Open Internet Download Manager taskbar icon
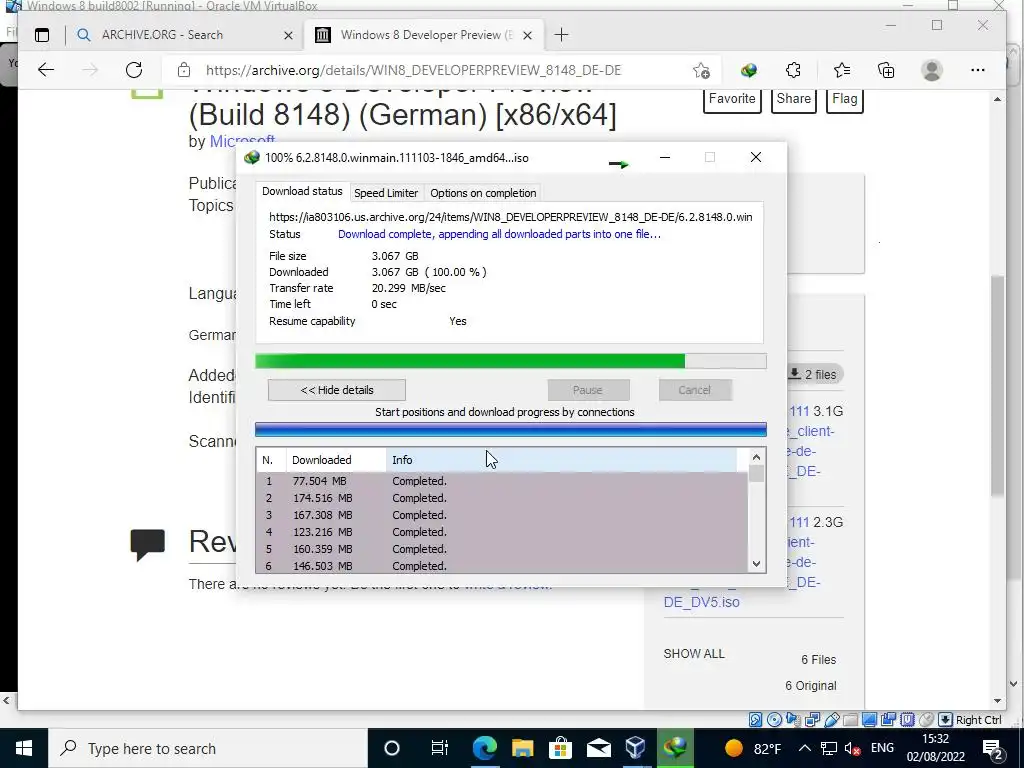The image size is (1024, 768). click(x=675, y=748)
